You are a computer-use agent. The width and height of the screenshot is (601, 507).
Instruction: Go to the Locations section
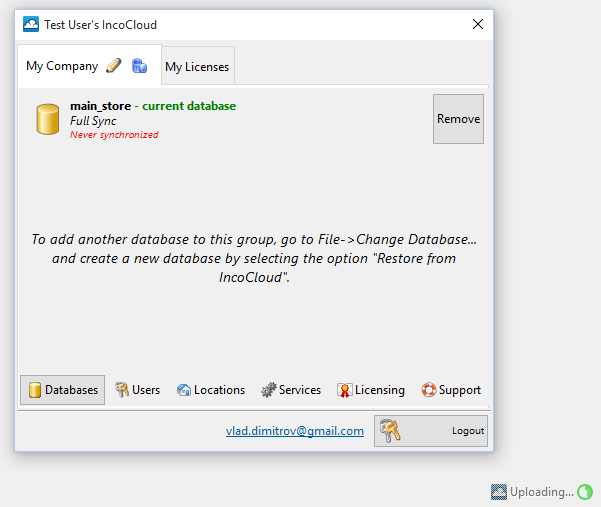point(211,390)
